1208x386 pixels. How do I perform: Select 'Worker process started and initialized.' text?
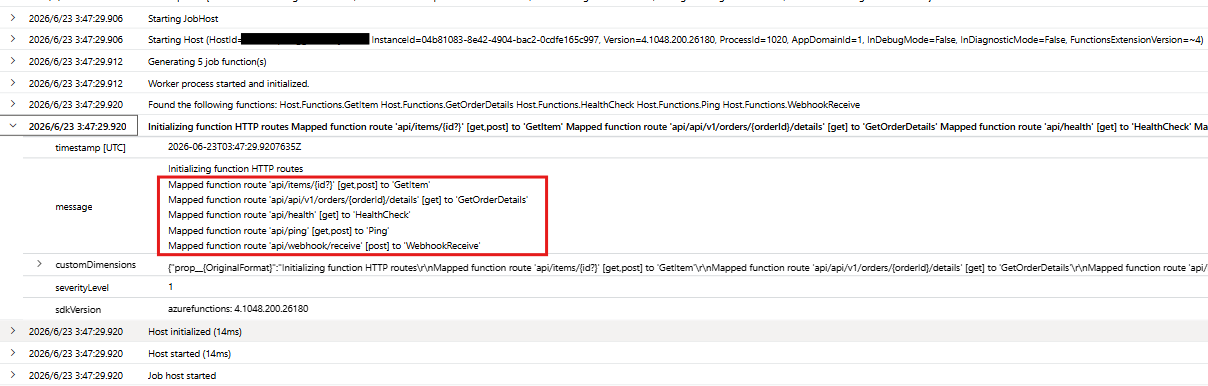tap(228, 83)
